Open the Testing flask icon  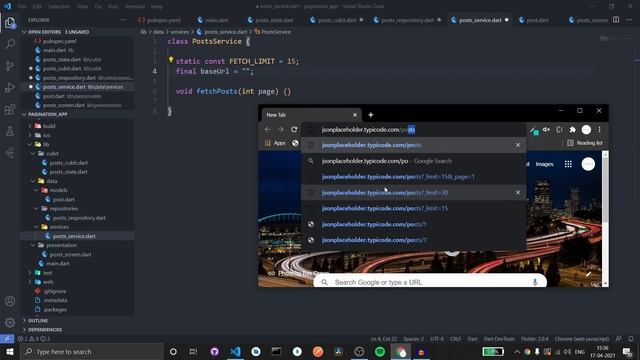10,131
